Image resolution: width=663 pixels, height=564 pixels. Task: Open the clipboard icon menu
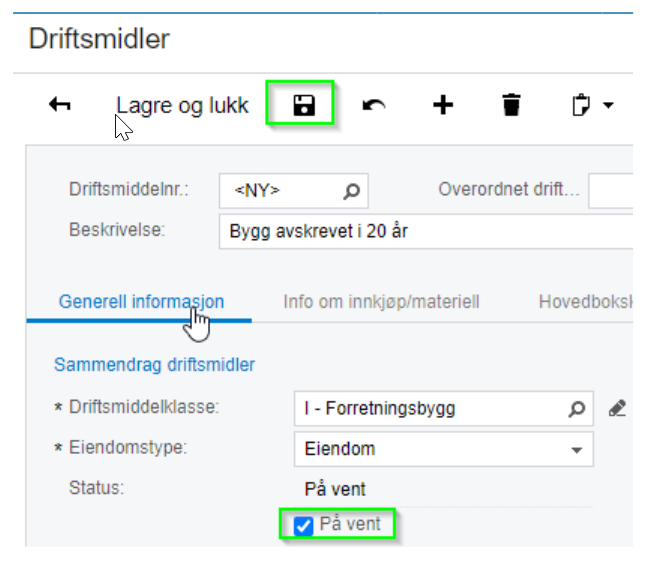581,105
